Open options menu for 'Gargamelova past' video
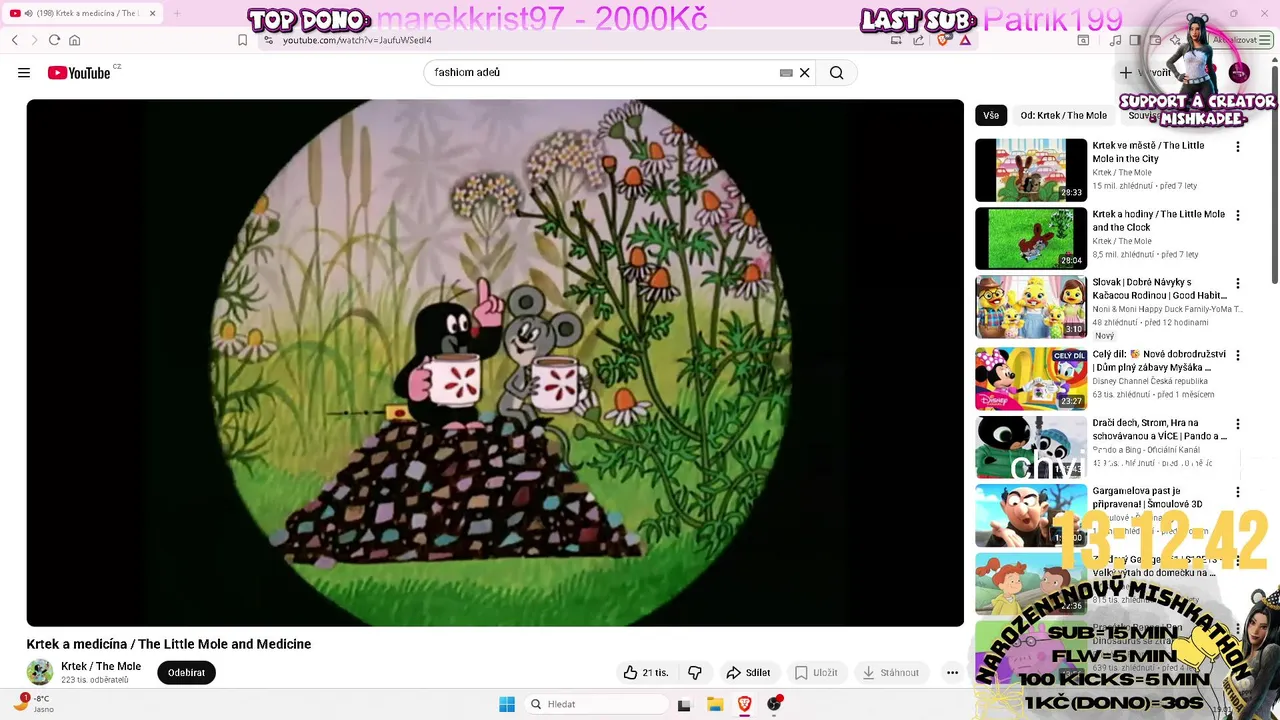The image size is (1280, 720). pos(1237,492)
